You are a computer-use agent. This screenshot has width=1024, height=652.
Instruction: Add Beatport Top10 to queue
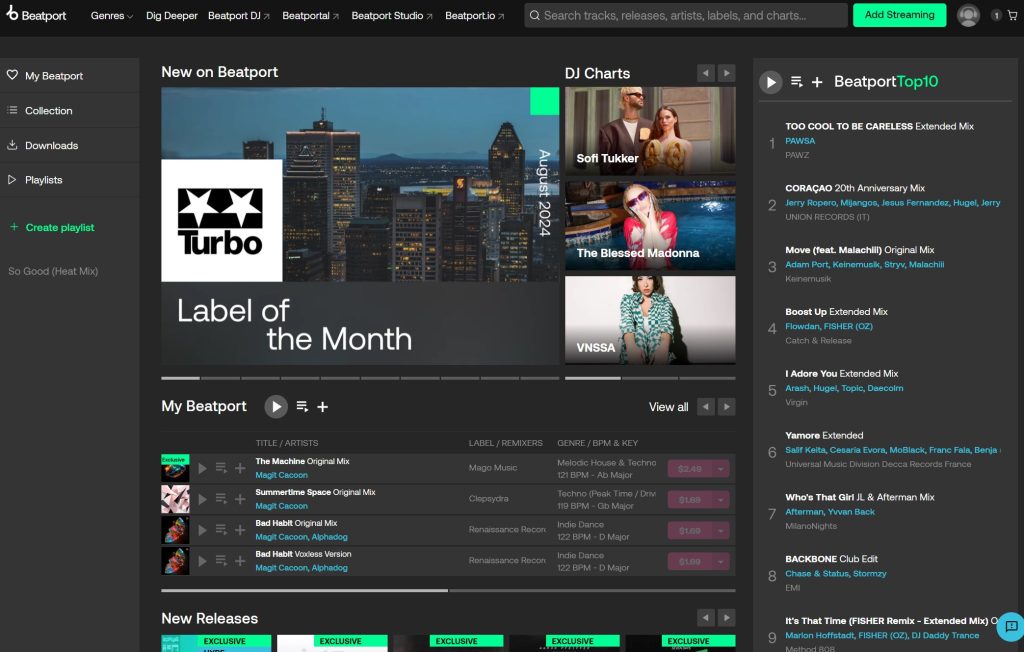[797, 82]
